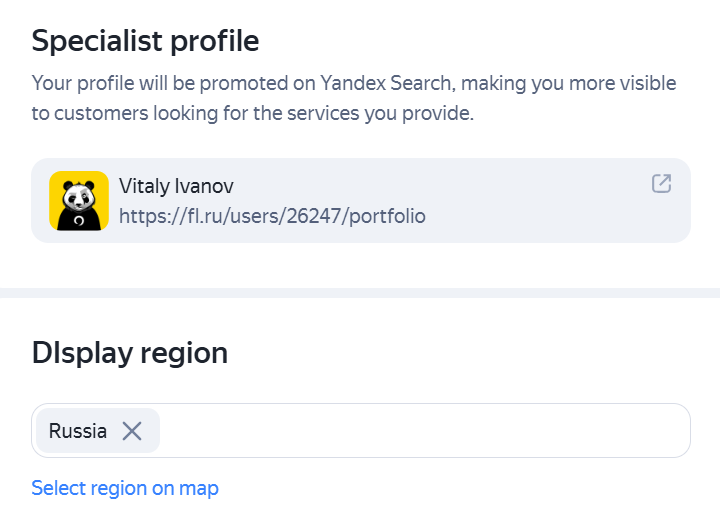Click the word "region" in Display region title
The image size is (720, 527).
coord(184,355)
